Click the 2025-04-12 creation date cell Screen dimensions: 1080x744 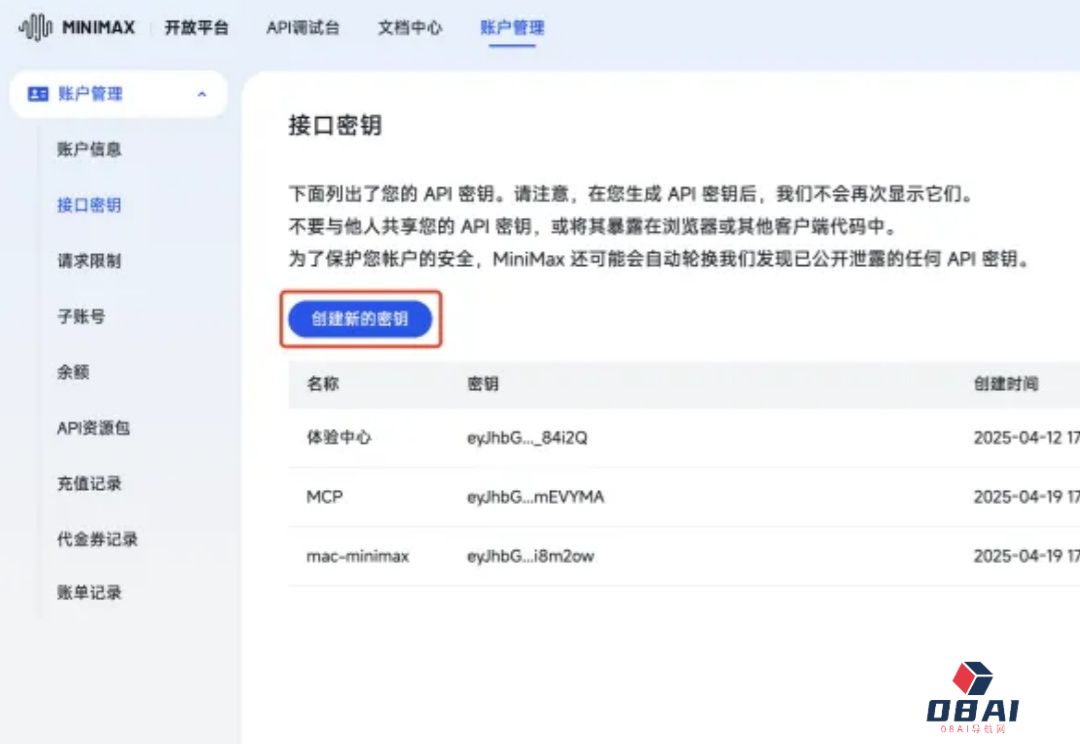[x=1026, y=437]
